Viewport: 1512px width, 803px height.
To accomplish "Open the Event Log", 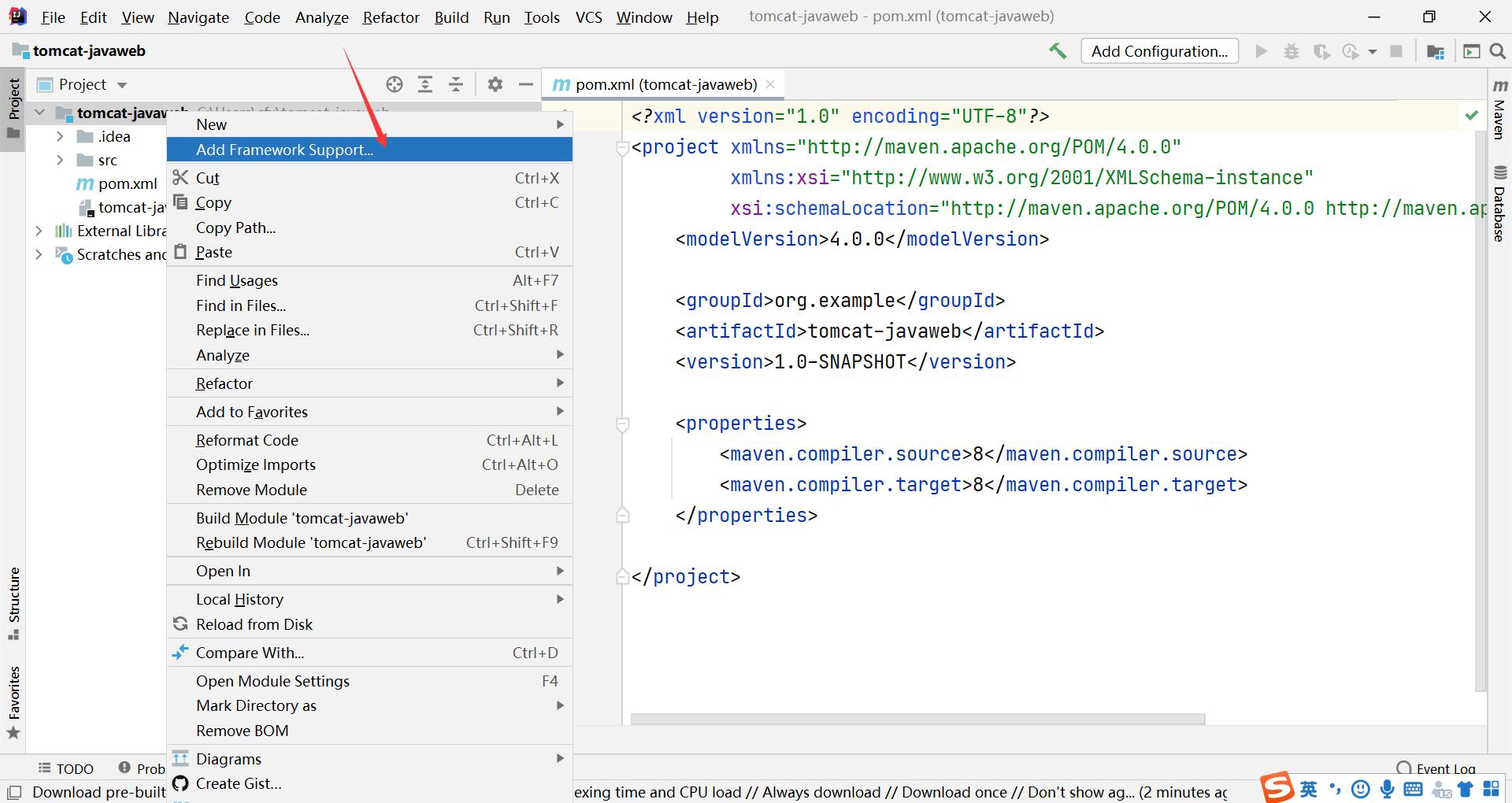I will point(1436,768).
